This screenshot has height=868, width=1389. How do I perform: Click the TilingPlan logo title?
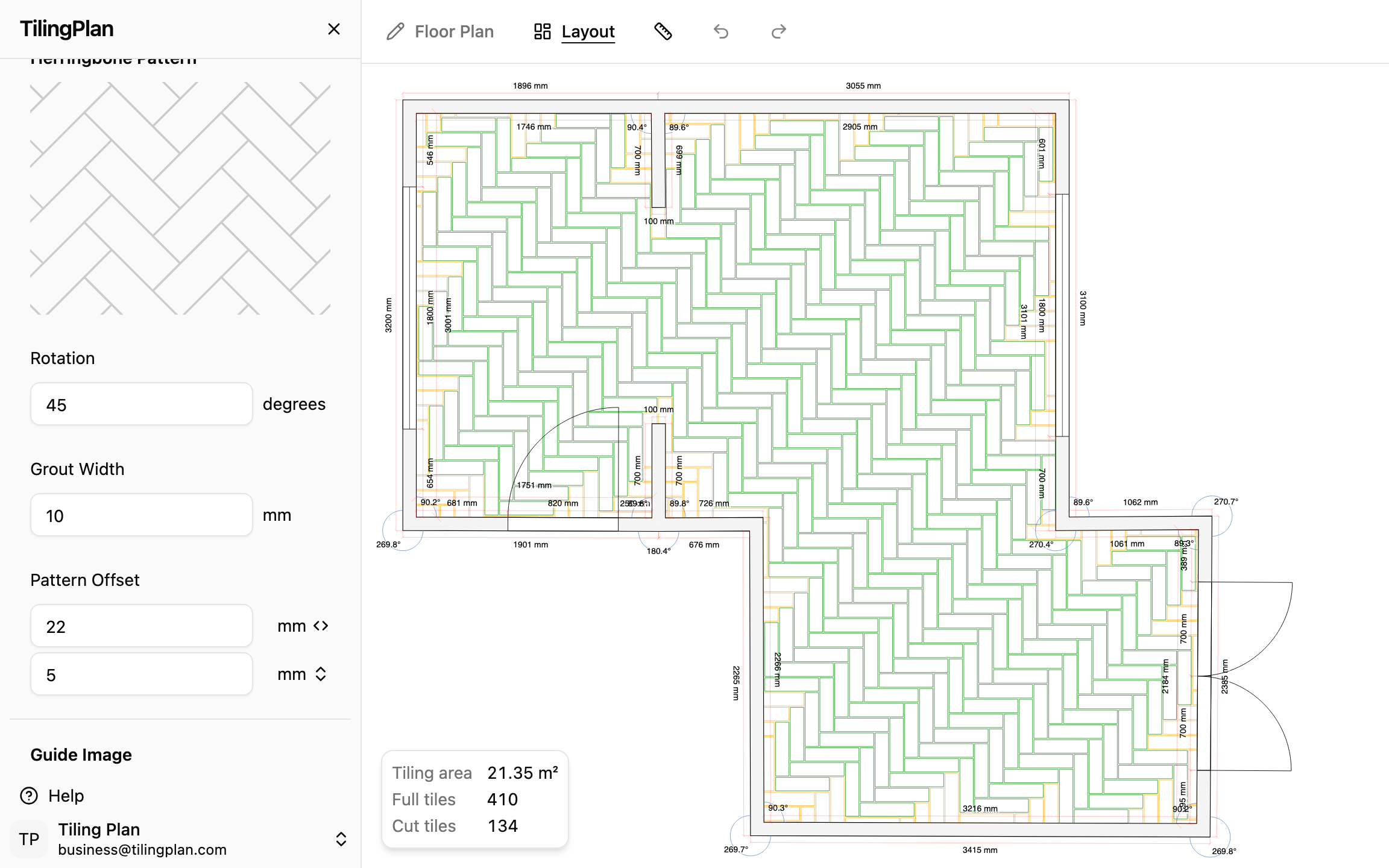click(66, 29)
